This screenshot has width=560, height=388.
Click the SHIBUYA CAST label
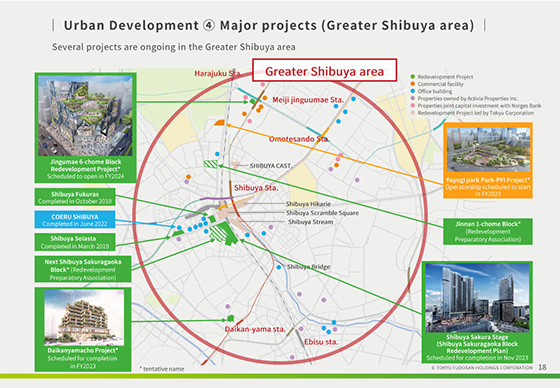[270, 166]
